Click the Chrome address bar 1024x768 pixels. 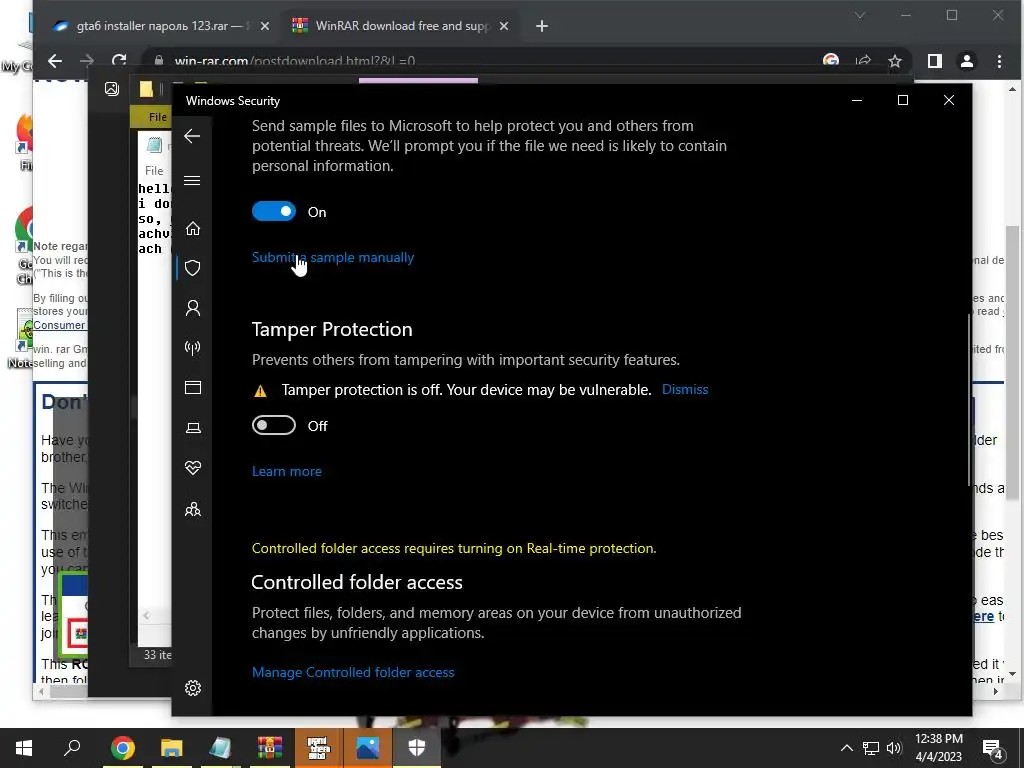coord(483,61)
